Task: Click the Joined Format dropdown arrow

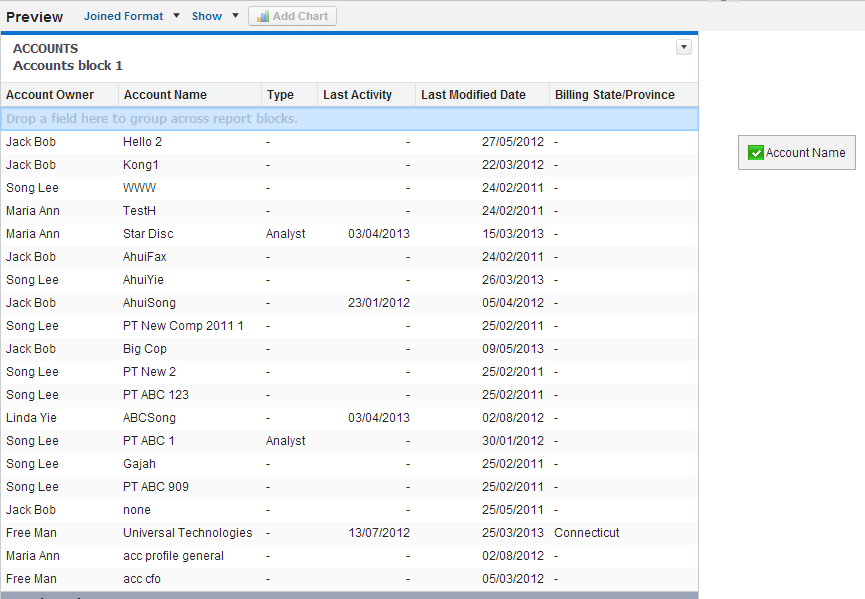Action: [x=176, y=16]
